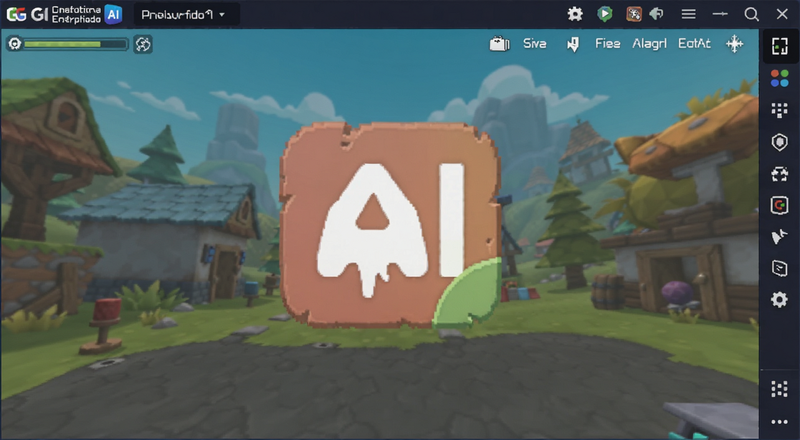Click the tilted note sidebar icon
This screenshot has width=800, height=440.
tap(780, 268)
